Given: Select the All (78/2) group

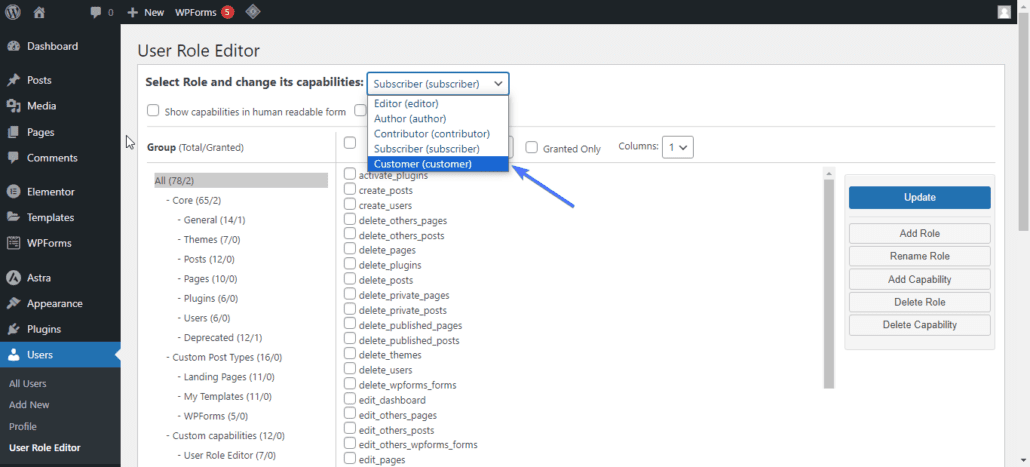Looking at the screenshot, I should [240, 181].
